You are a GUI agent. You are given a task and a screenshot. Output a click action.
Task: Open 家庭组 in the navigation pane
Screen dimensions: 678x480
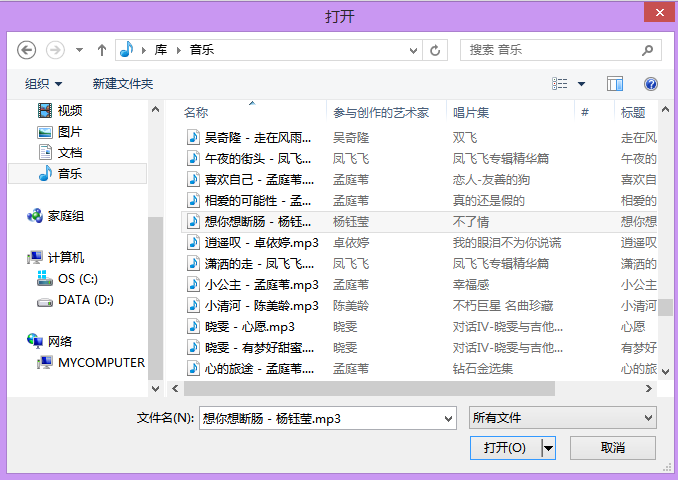click(x=56, y=215)
